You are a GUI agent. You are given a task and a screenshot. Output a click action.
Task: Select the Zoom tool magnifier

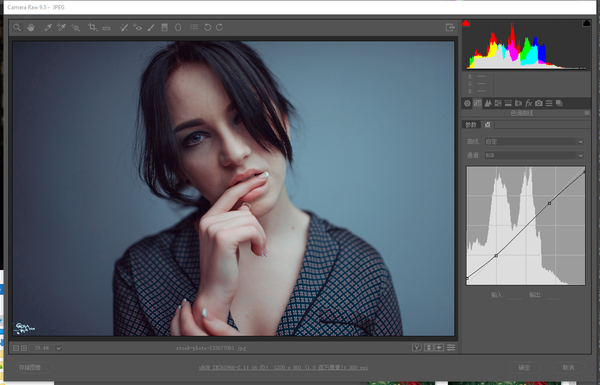pos(17,27)
